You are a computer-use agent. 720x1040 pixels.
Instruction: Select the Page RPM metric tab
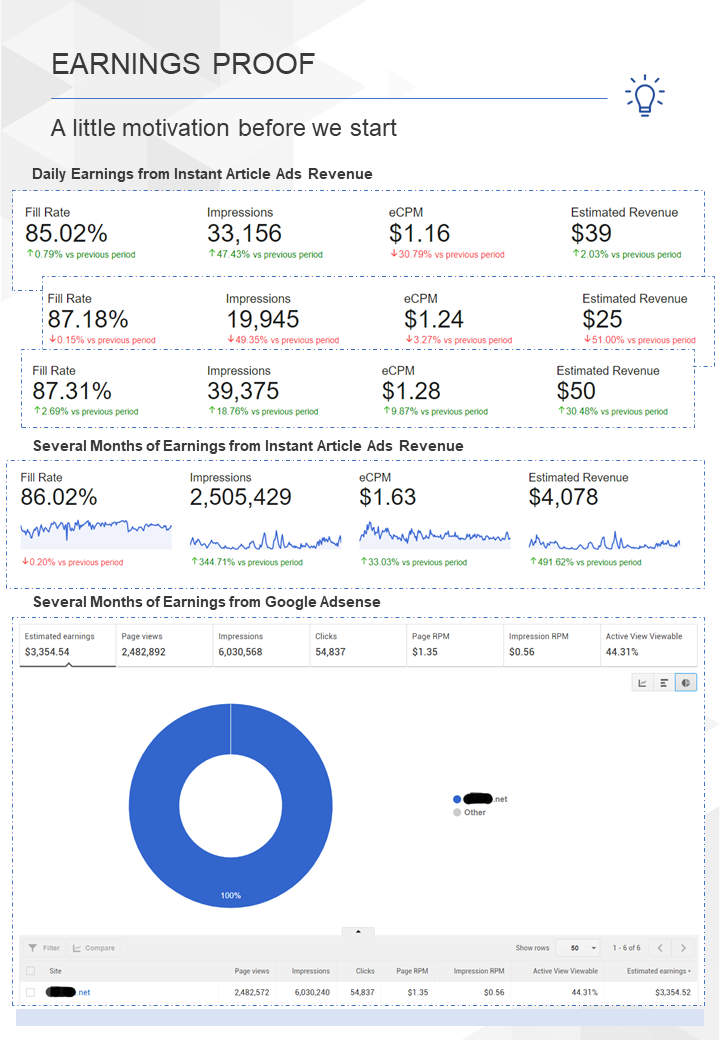point(455,644)
